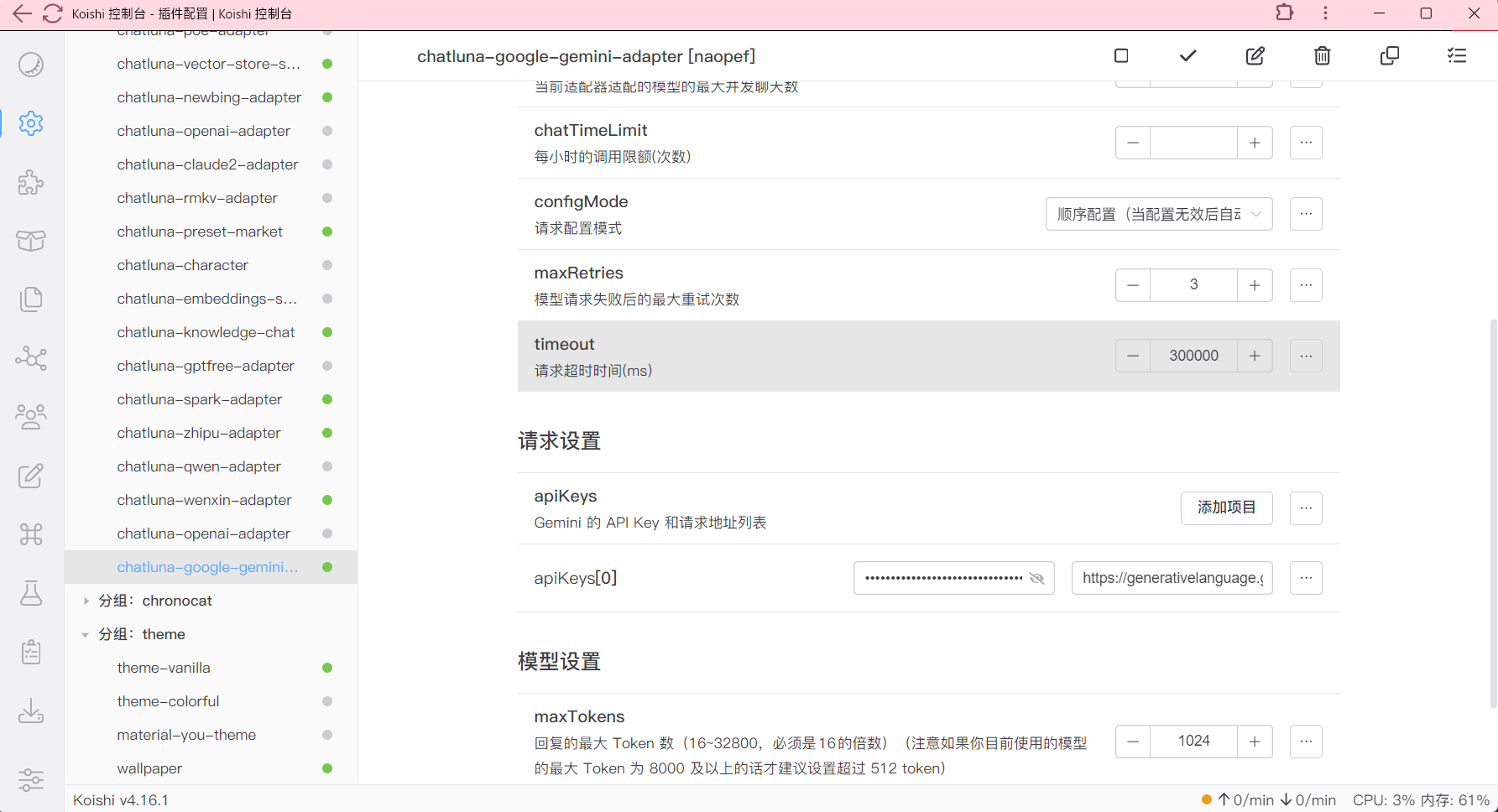Click the trash delete plugin icon
Screen dimensions: 1498x812
click(1322, 56)
